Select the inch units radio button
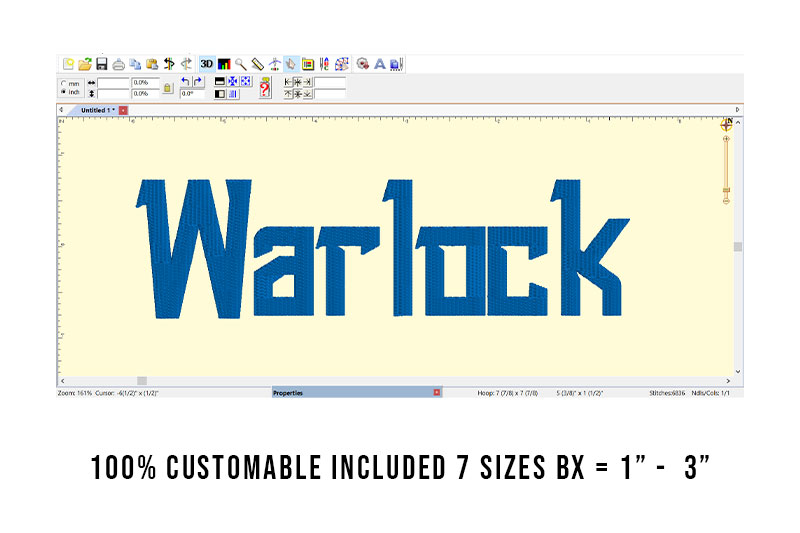800x533 pixels. pos(64,92)
